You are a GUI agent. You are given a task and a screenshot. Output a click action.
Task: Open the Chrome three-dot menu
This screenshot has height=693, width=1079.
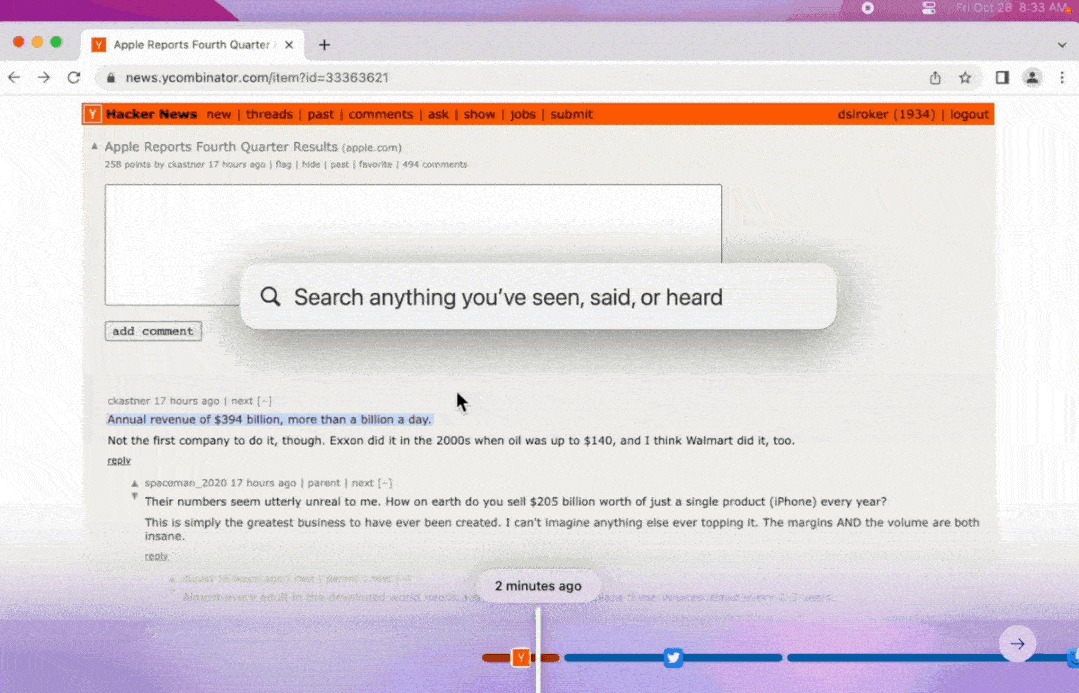(x=1062, y=78)
